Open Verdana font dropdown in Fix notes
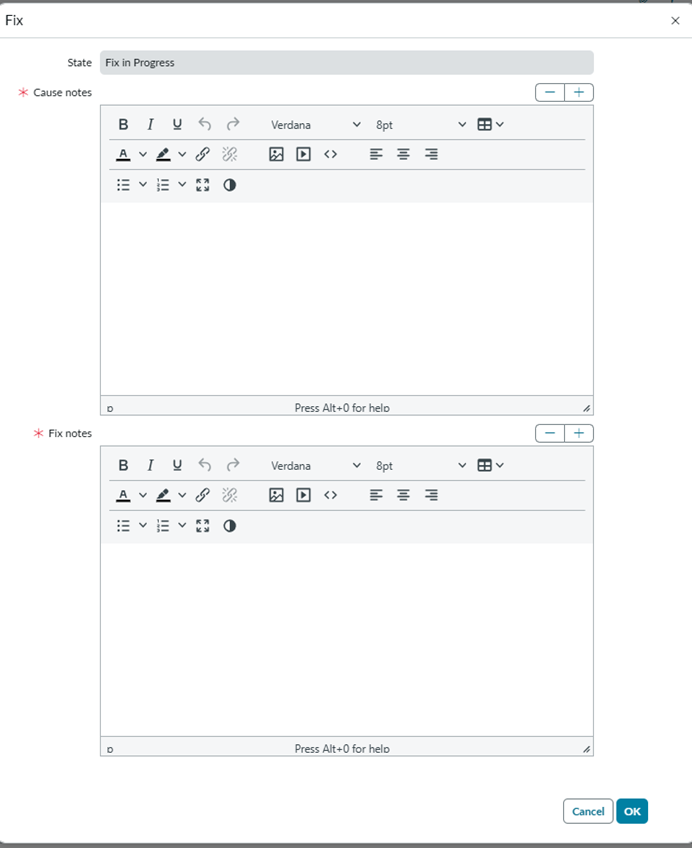 [x=316, y=466]
